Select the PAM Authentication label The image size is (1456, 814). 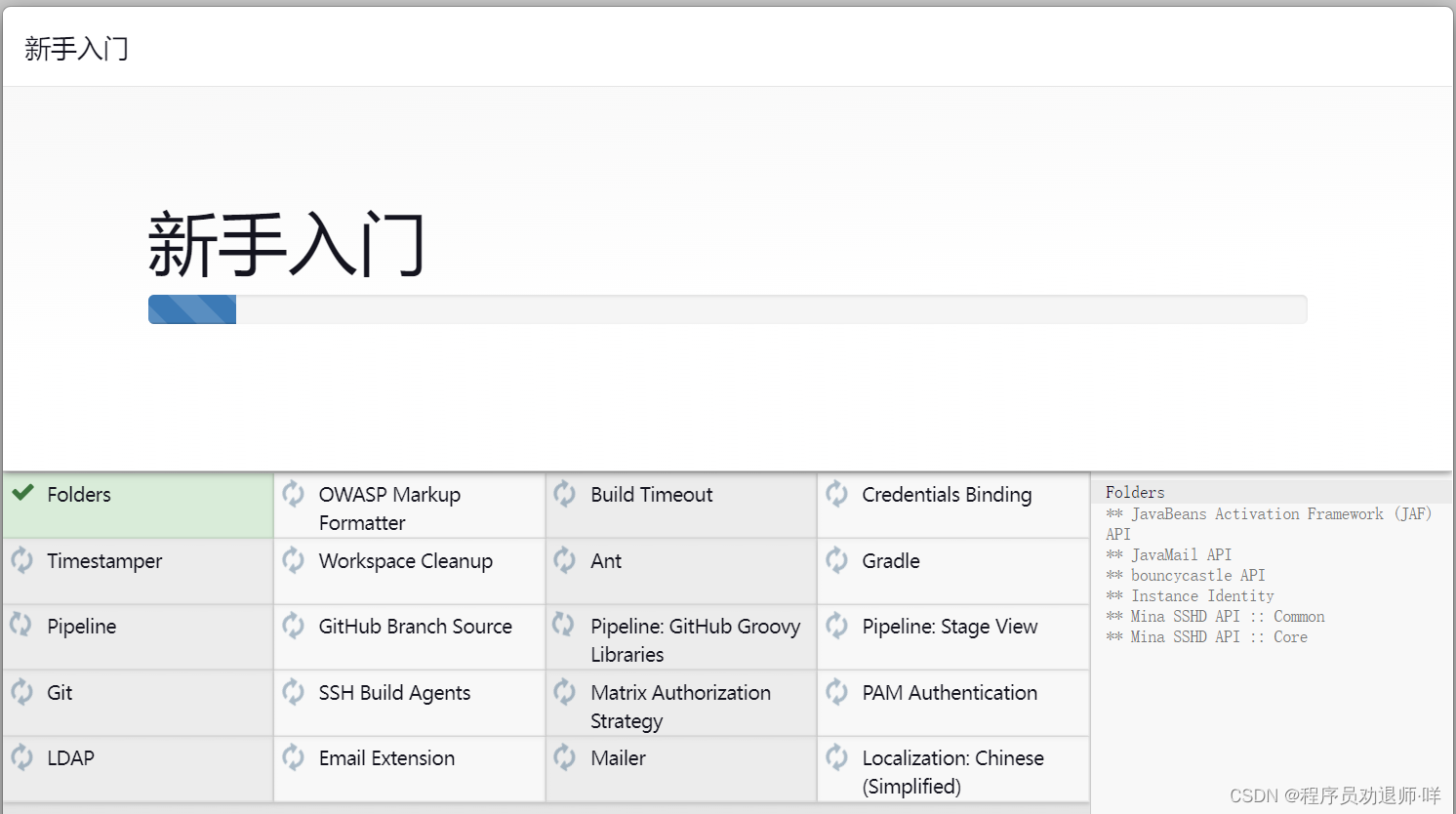click(x=950, y=693)
